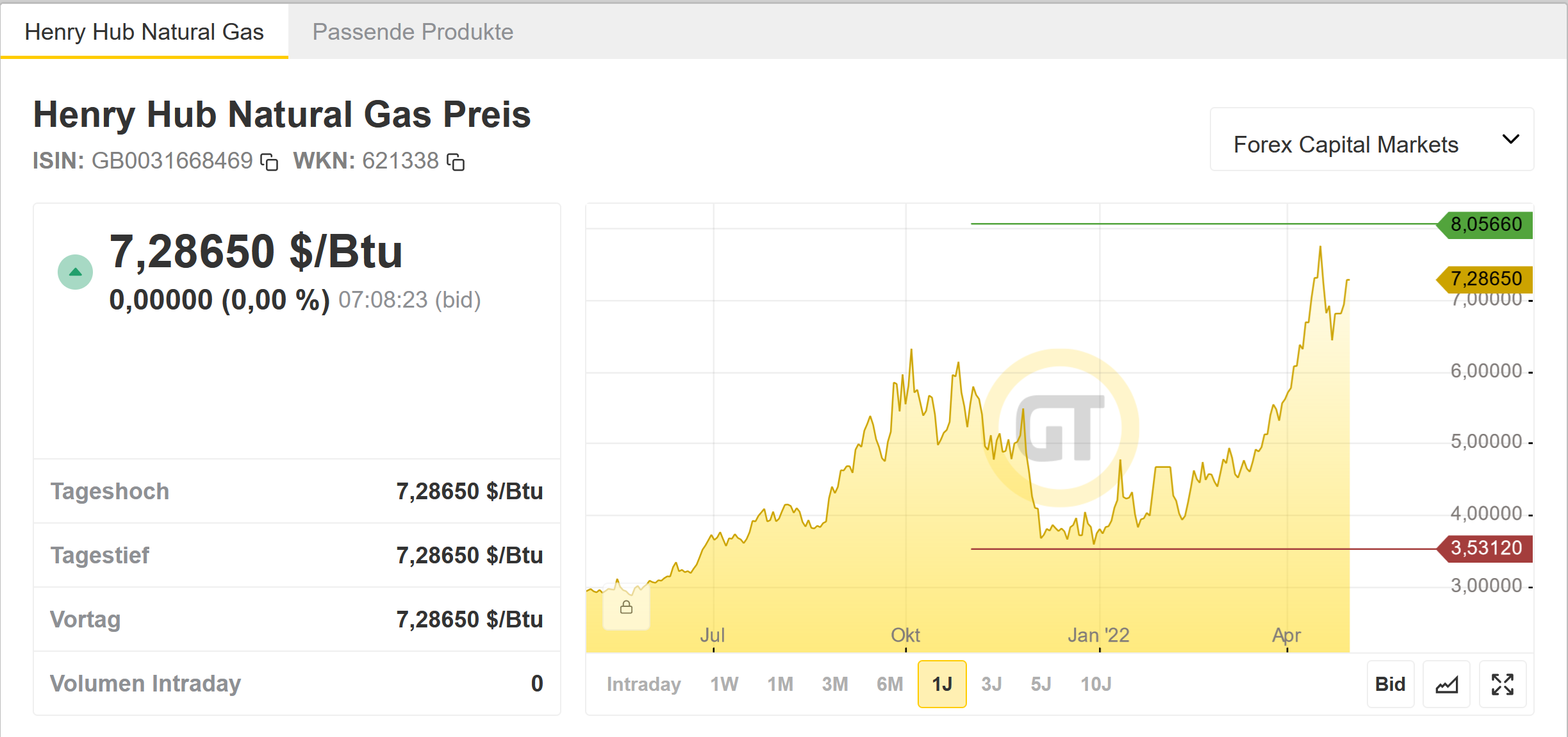Click the chevron arrow beside Forex Capital Markets

pyautogui.click(x=1510, y=140)
